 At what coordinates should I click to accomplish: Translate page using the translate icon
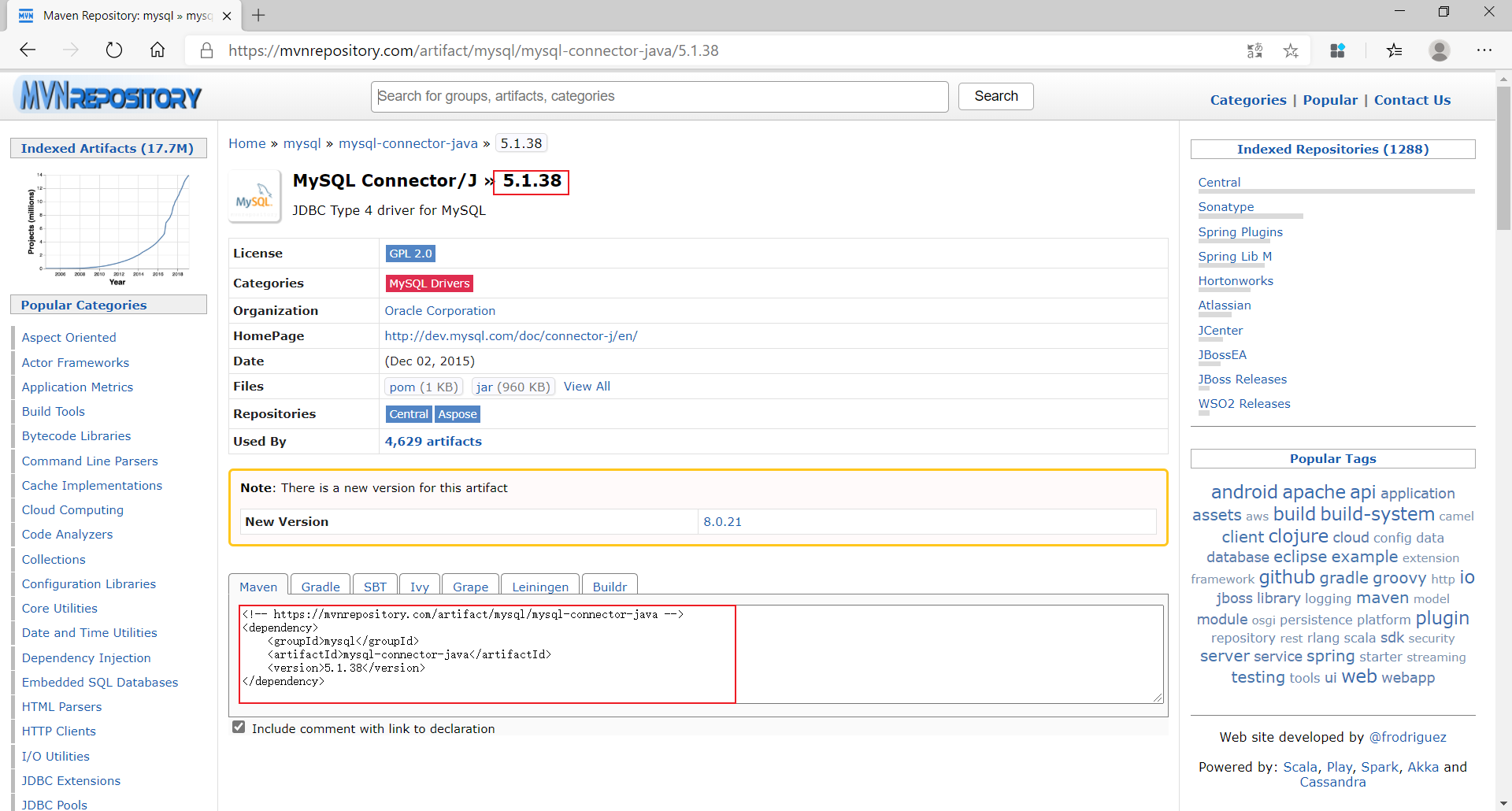click(x=1254, y=50)
